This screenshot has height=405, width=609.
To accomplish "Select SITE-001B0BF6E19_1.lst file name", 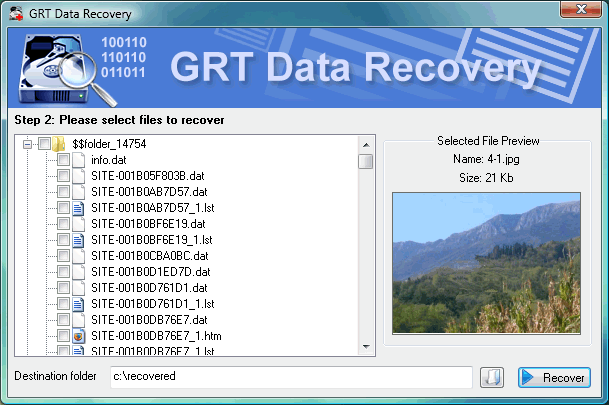I will click(151, 240).
